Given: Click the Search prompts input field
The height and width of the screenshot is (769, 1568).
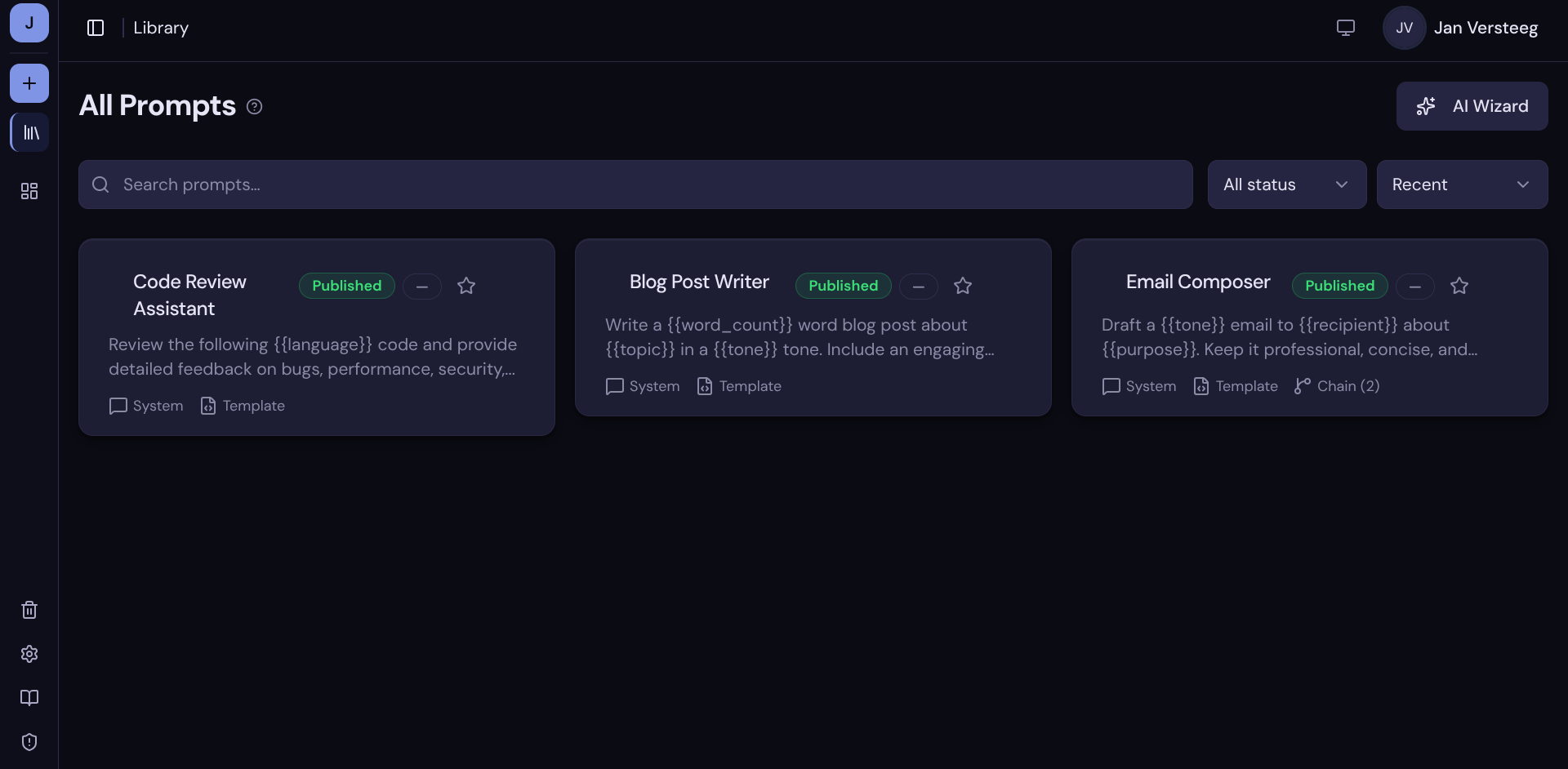Looking at the screenshot, I should click(635, 184).
